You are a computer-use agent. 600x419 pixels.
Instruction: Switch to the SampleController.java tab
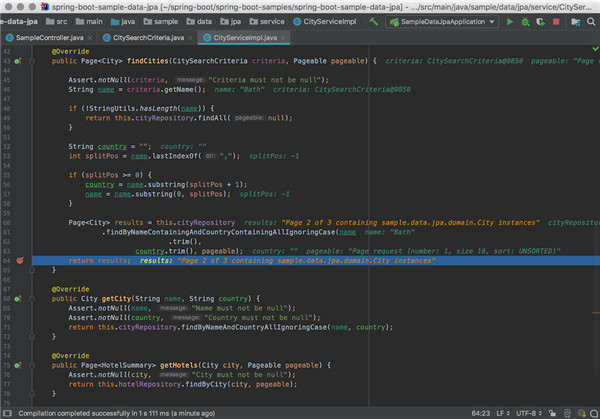[x=50, y=37]
